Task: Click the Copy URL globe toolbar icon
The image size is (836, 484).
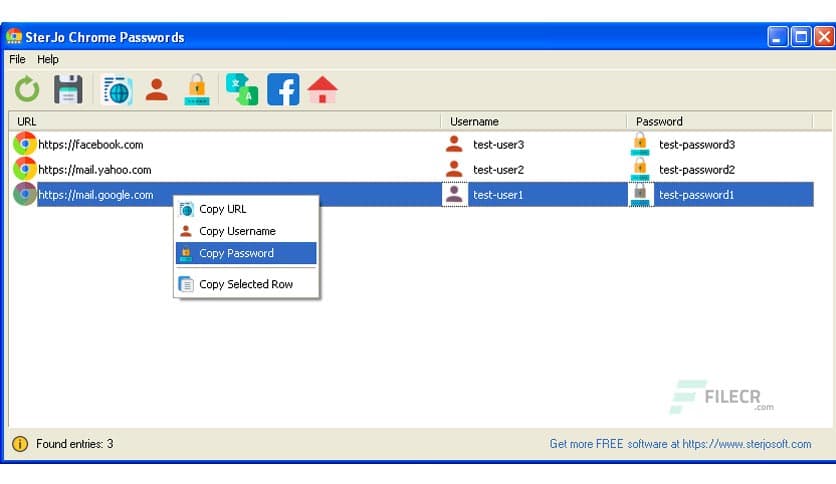Action: (117, 90)
